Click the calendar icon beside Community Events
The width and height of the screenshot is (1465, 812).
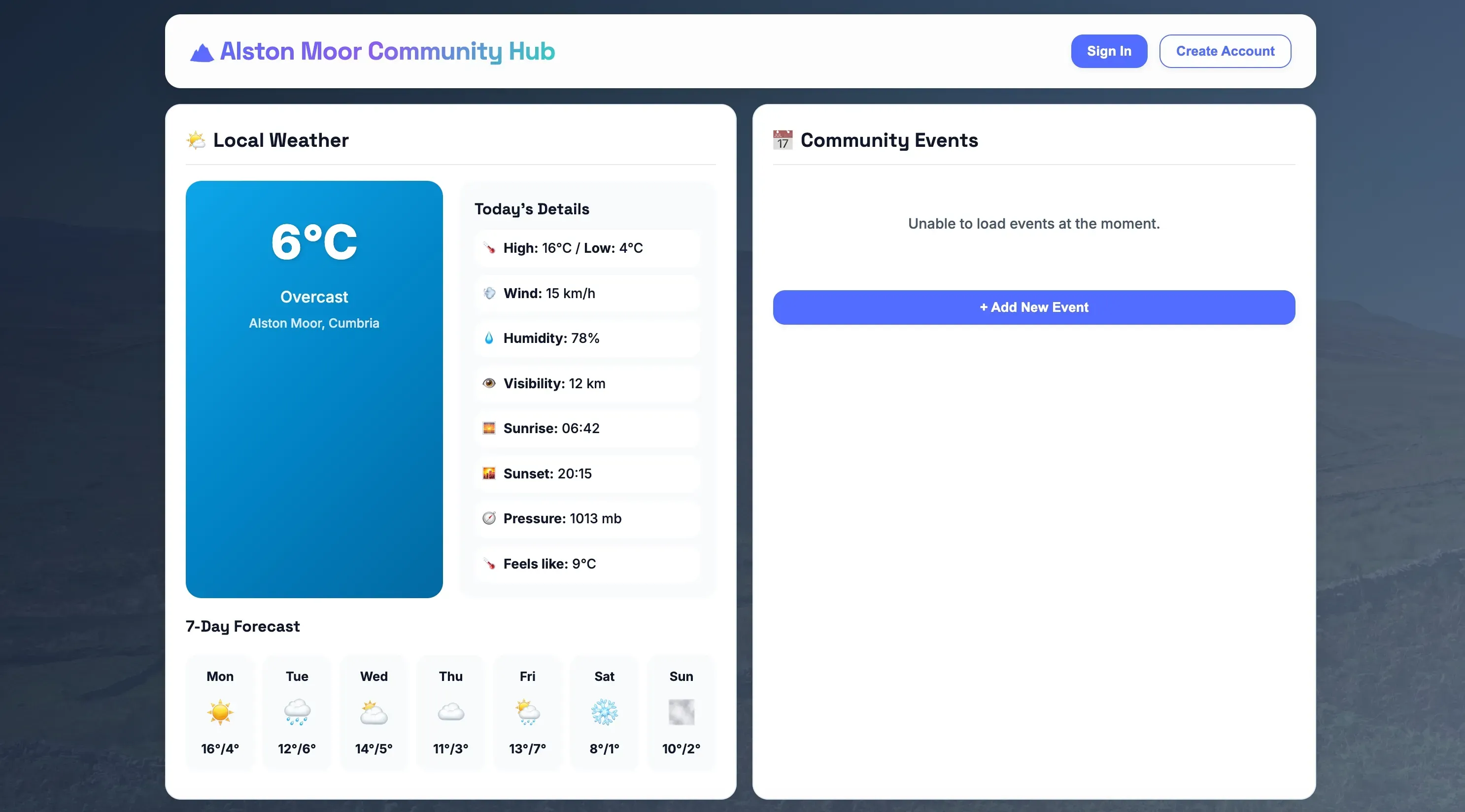[x=783, y=140]
